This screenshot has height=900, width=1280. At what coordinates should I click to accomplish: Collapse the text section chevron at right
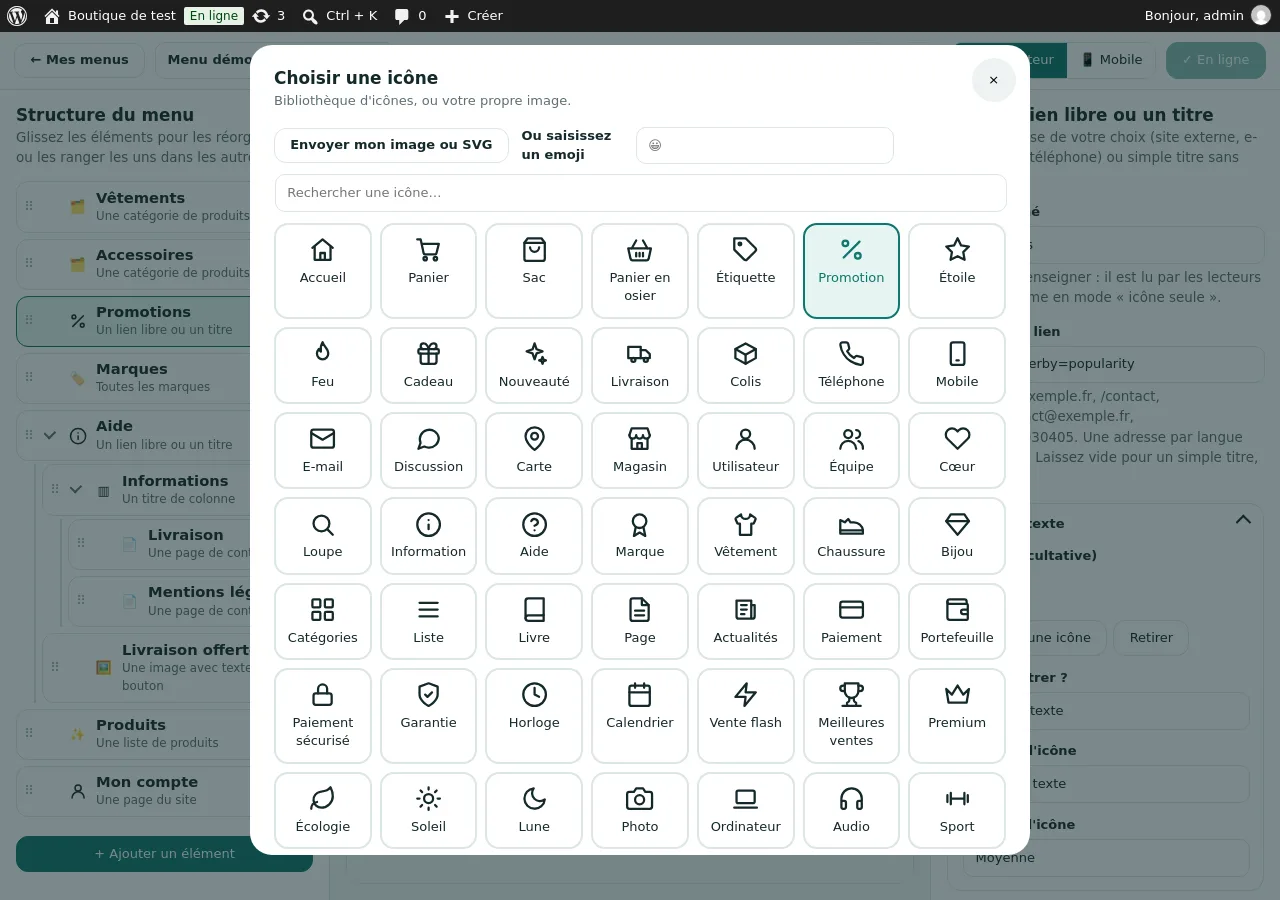(x=1243, y=519)
